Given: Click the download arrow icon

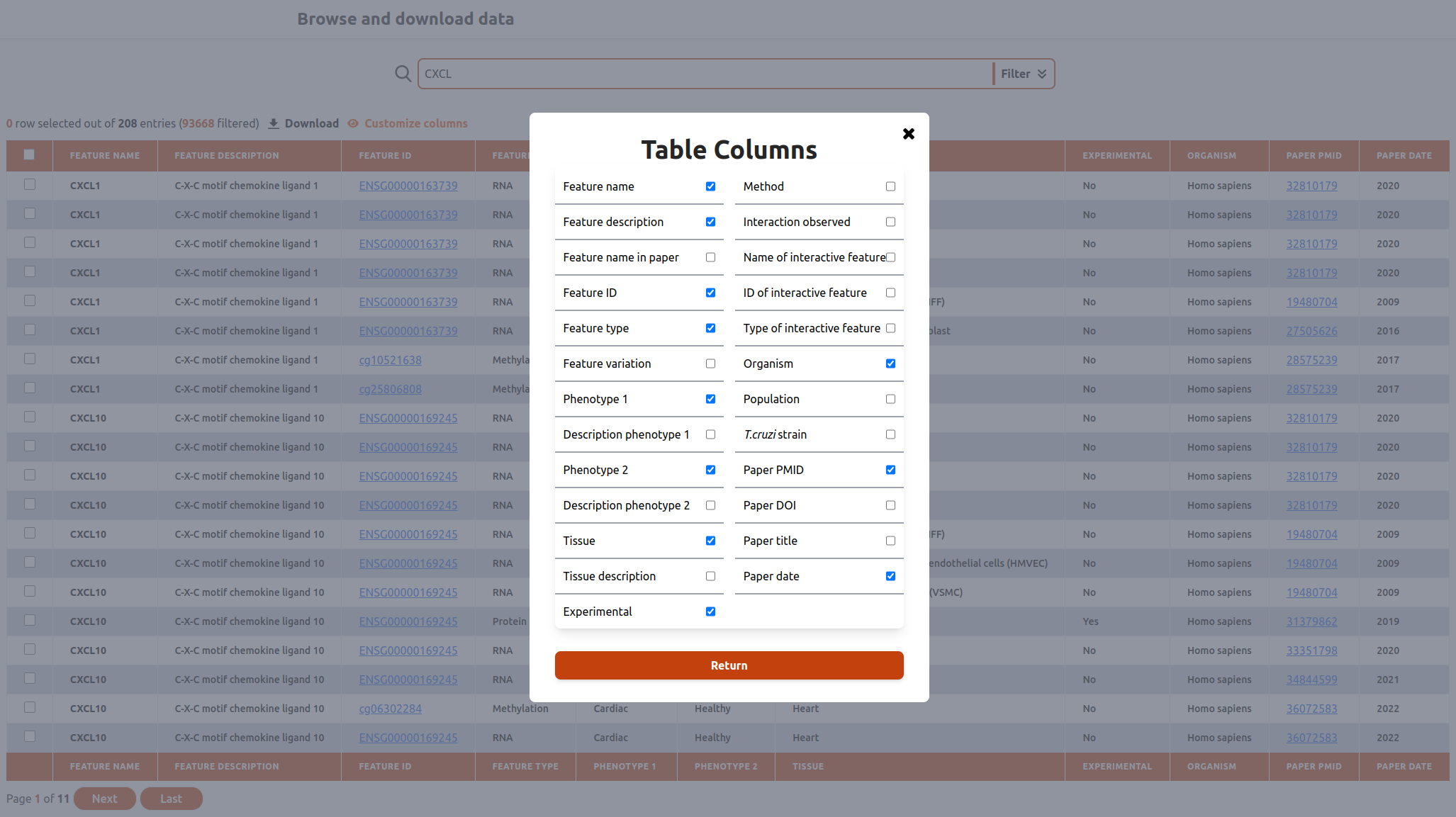Looking at the screenshot, I should (x=274, y=123).
